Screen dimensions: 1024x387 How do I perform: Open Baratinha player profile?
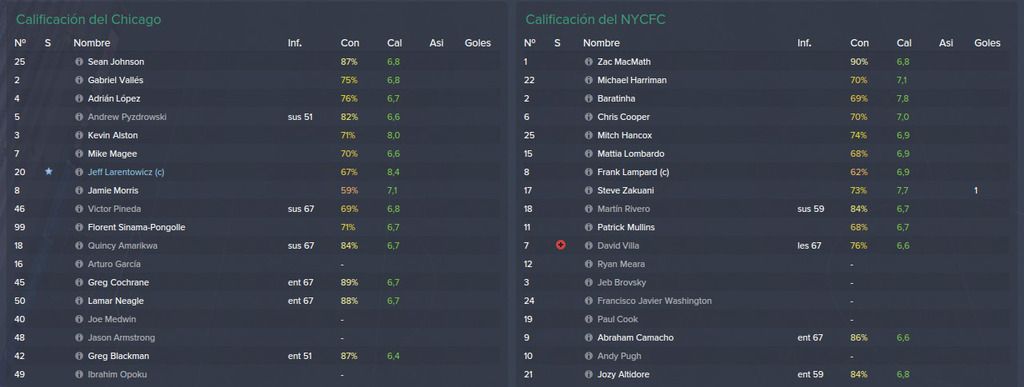pos(616,99)
